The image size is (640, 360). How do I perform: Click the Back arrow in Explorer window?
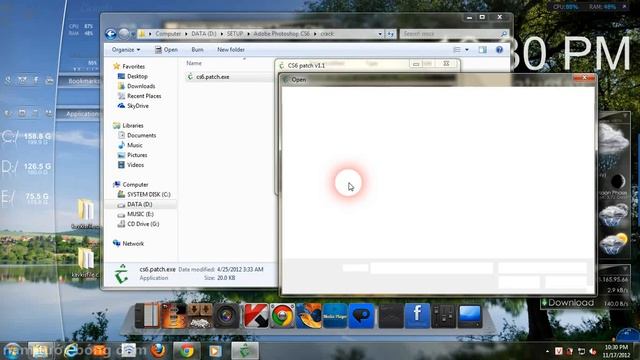point(111,34)
